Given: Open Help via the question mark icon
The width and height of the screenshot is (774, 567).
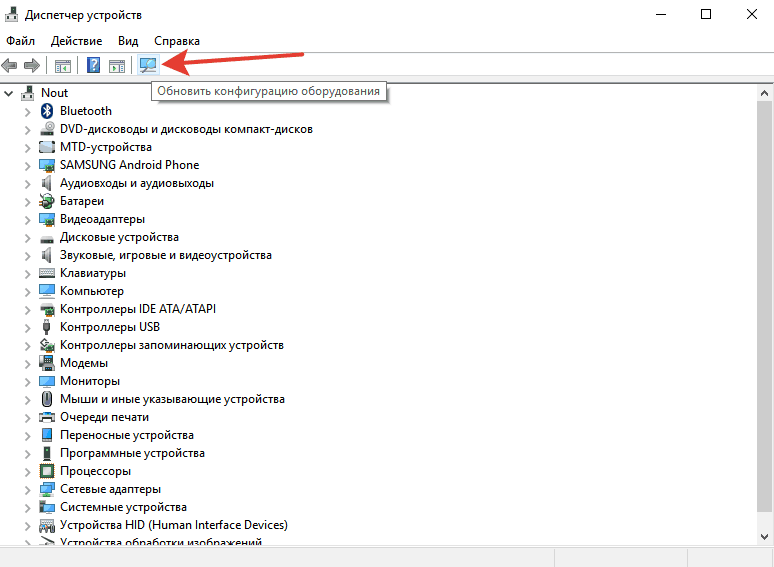Looking at the screenshot, I should pyautogui.click(x=93, y=65).
